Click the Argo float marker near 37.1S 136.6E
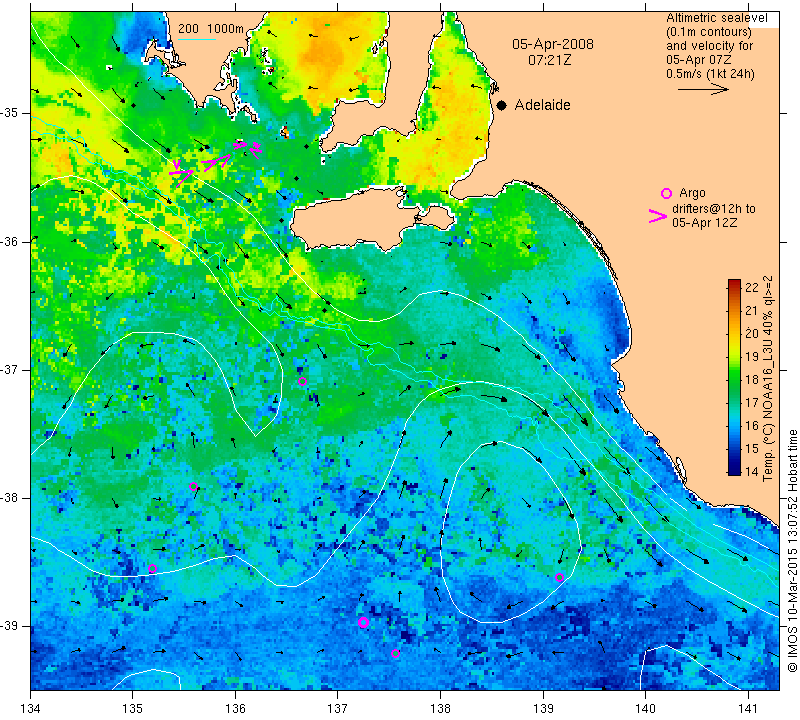The height and width of the screenshot is (720, 800). 302,381
